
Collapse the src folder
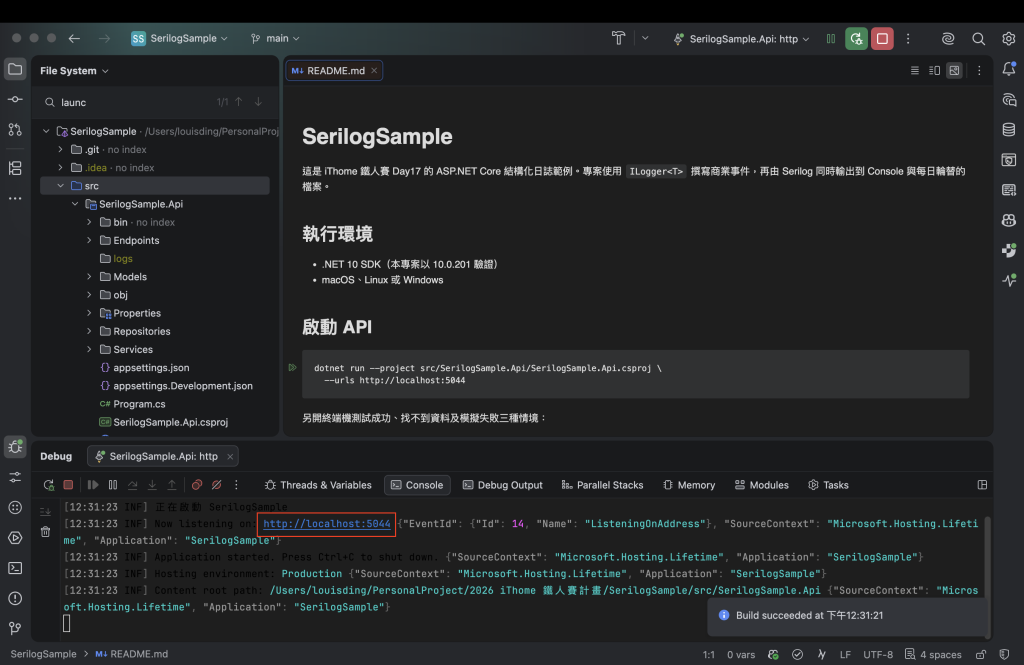coord(61,186)
